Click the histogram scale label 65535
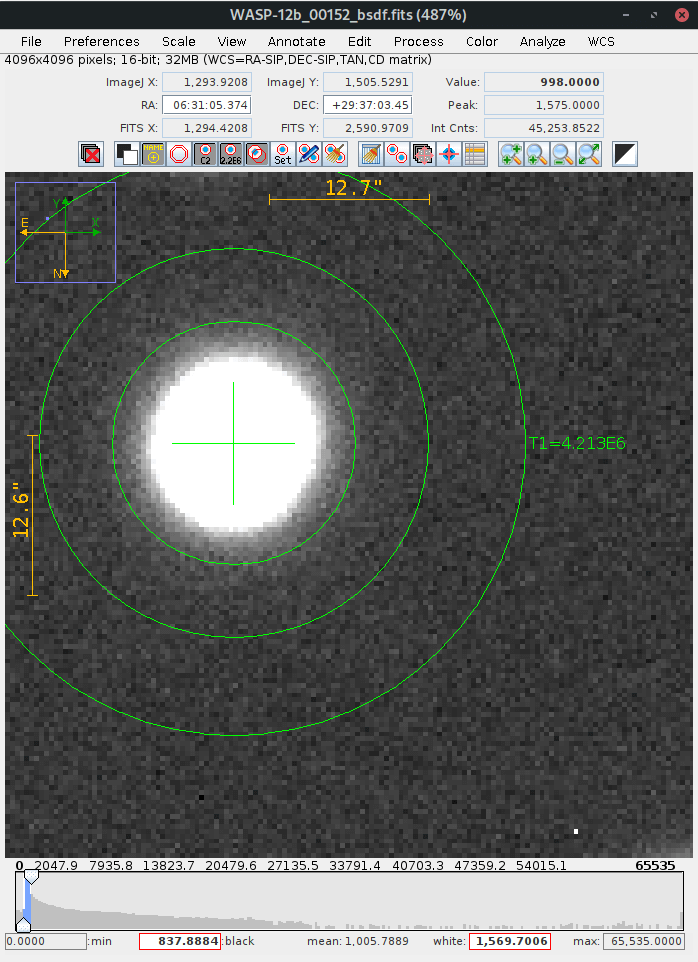 pos(655,866)
